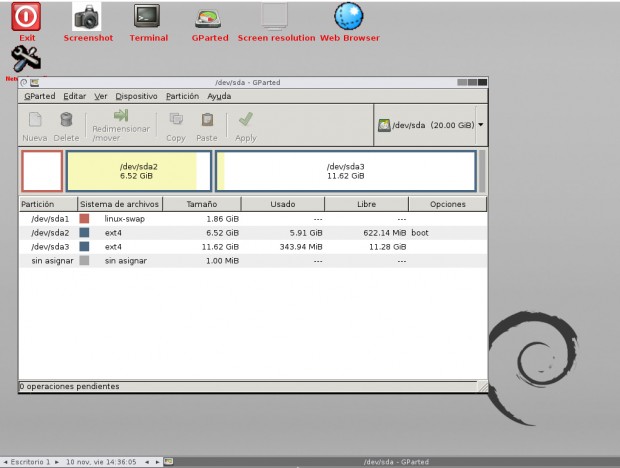Open the Ayuda menu
The image size is (620, 468).
(219, 96)
